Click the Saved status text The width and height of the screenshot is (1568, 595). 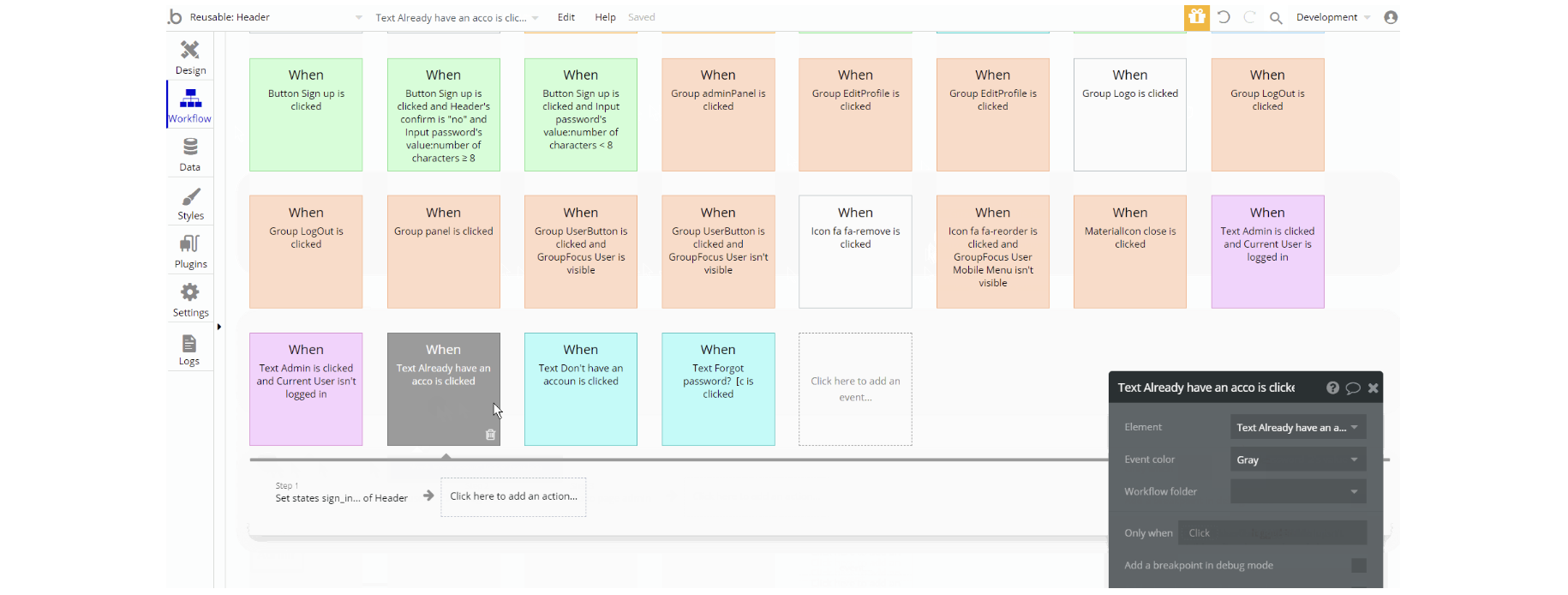(x=641, y=17)
